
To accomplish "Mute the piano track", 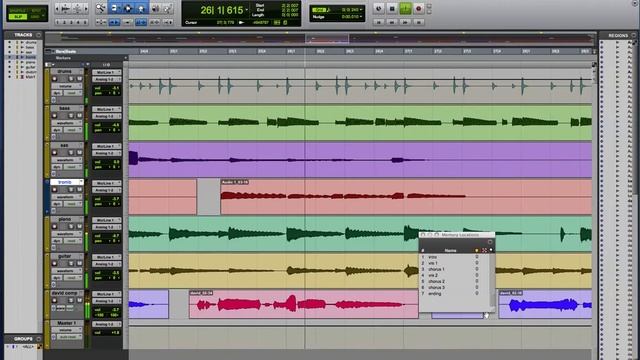I will point(79,227).
